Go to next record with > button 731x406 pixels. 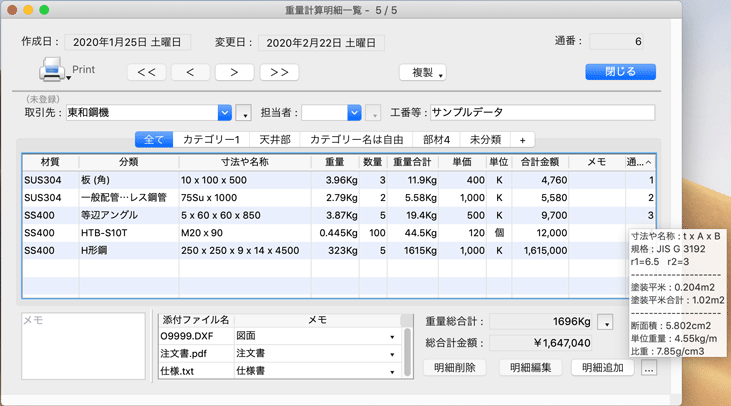click(234, 72)
